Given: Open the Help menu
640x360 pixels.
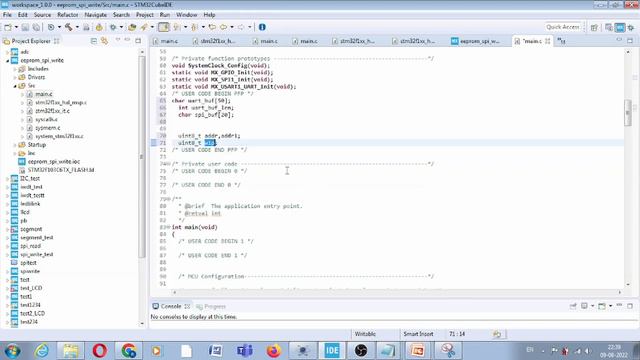Looking at the screenshot, I should click(209, 15).
